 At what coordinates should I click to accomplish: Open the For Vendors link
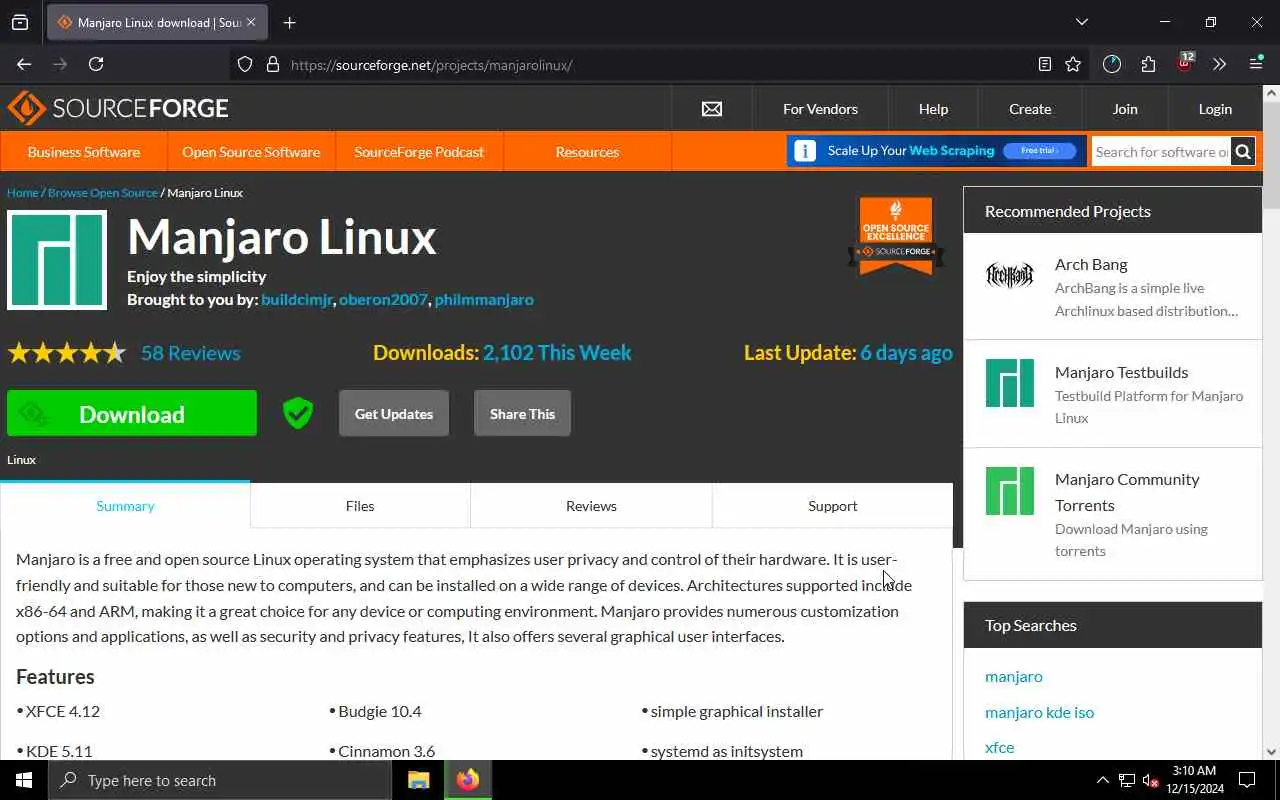point(820,109)
